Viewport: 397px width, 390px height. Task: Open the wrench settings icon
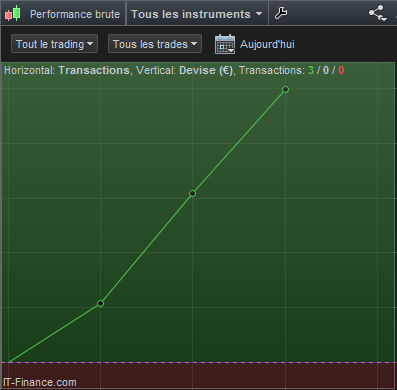point(281,13)
